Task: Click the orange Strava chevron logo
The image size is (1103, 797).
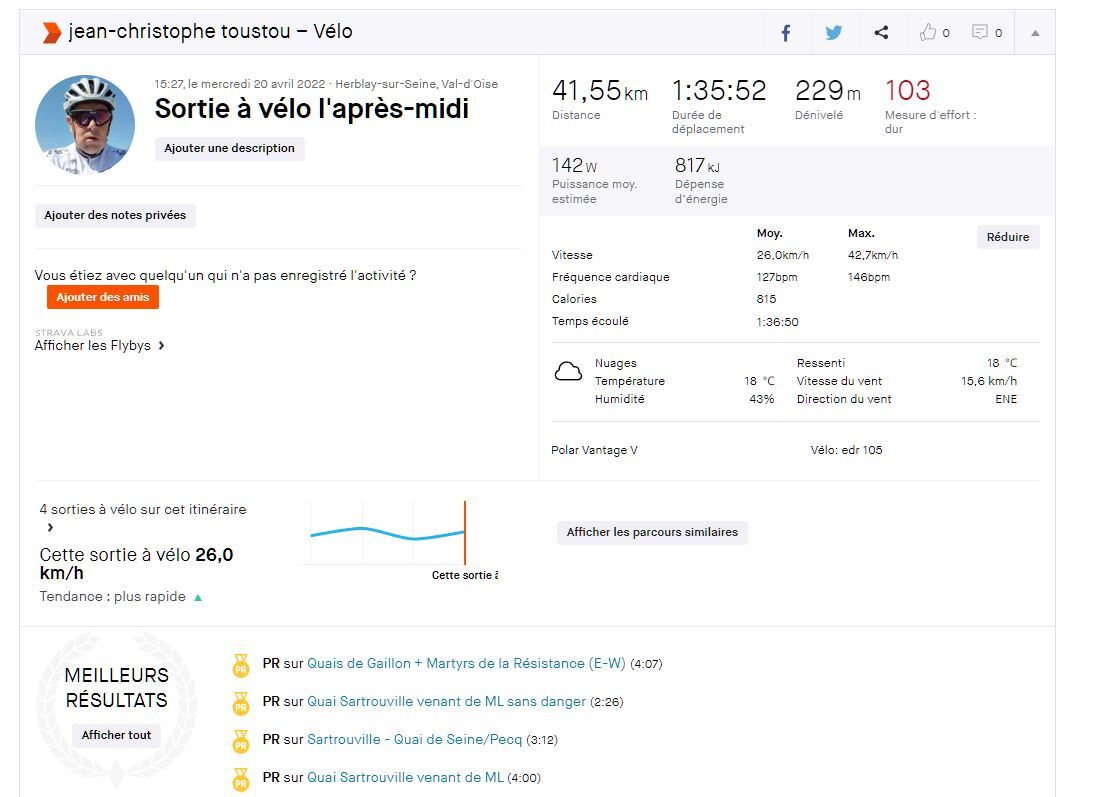Action: pos(51,32)
